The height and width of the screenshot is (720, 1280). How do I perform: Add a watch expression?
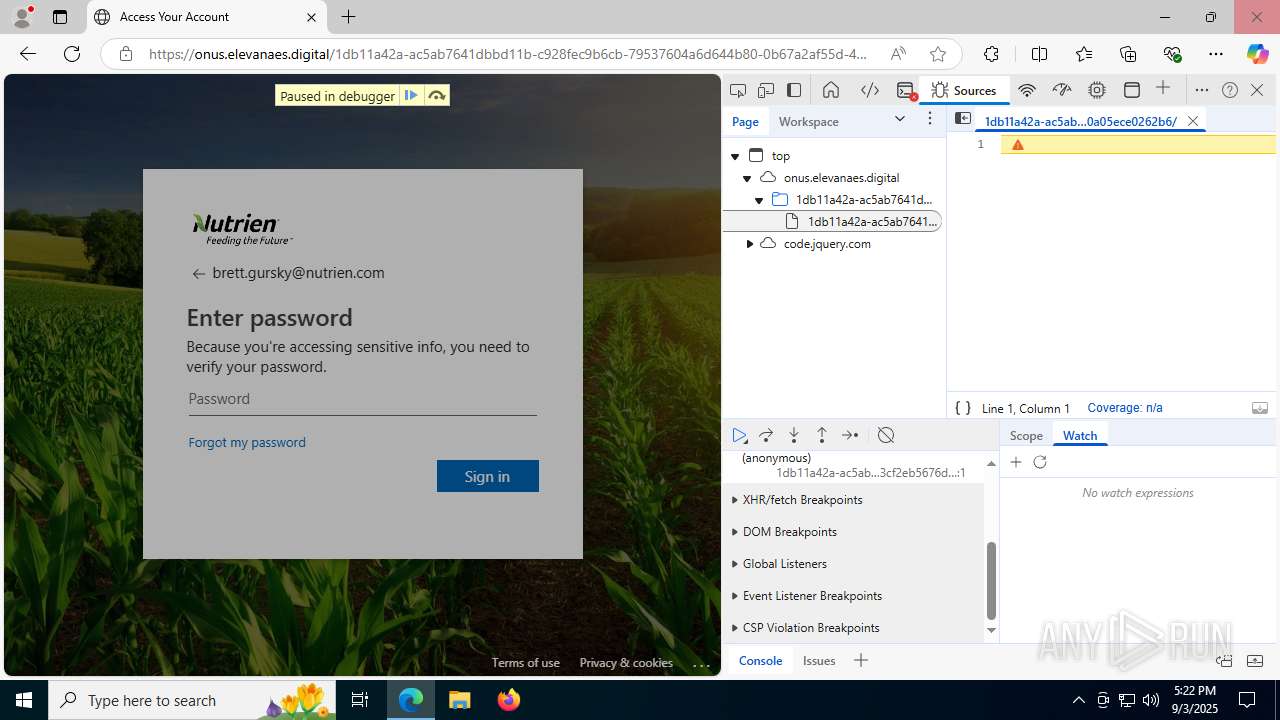1016,462
